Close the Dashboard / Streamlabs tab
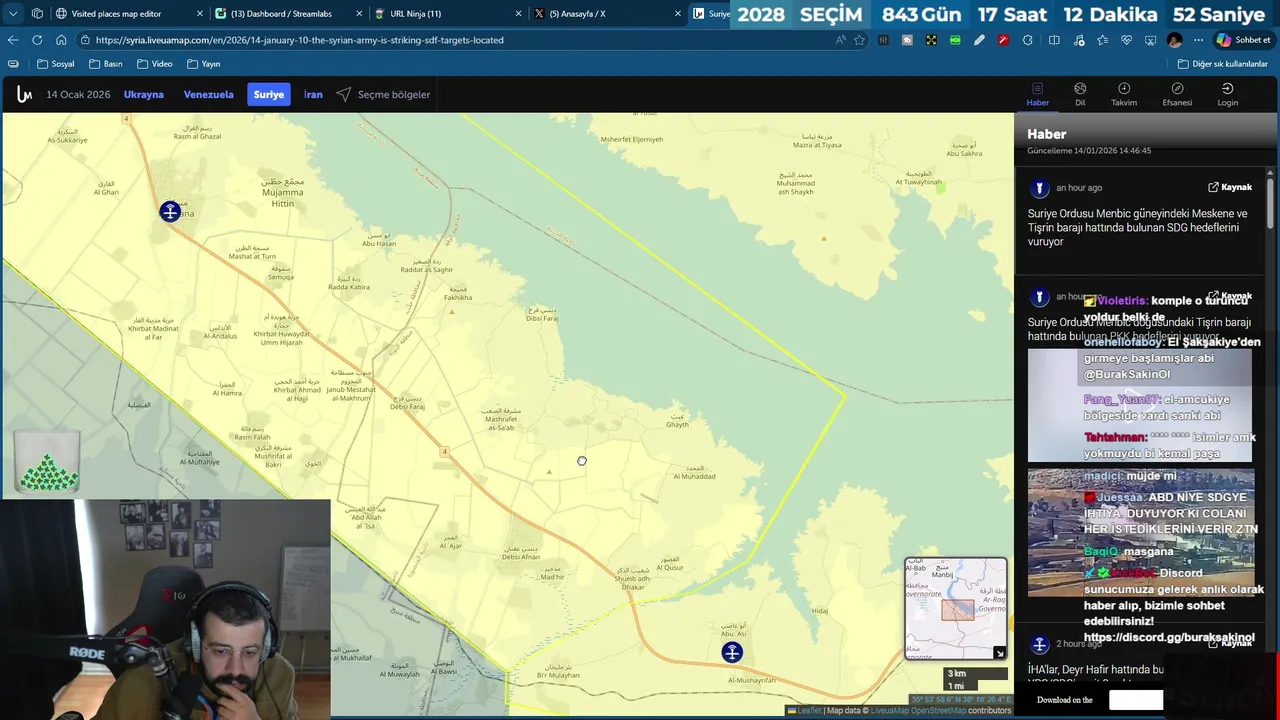Screen dimensions: 1280x720 (x=359, y=14)
